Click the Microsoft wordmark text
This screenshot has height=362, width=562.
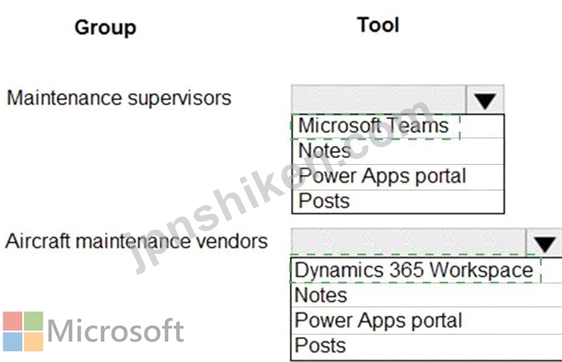[115, 331]
